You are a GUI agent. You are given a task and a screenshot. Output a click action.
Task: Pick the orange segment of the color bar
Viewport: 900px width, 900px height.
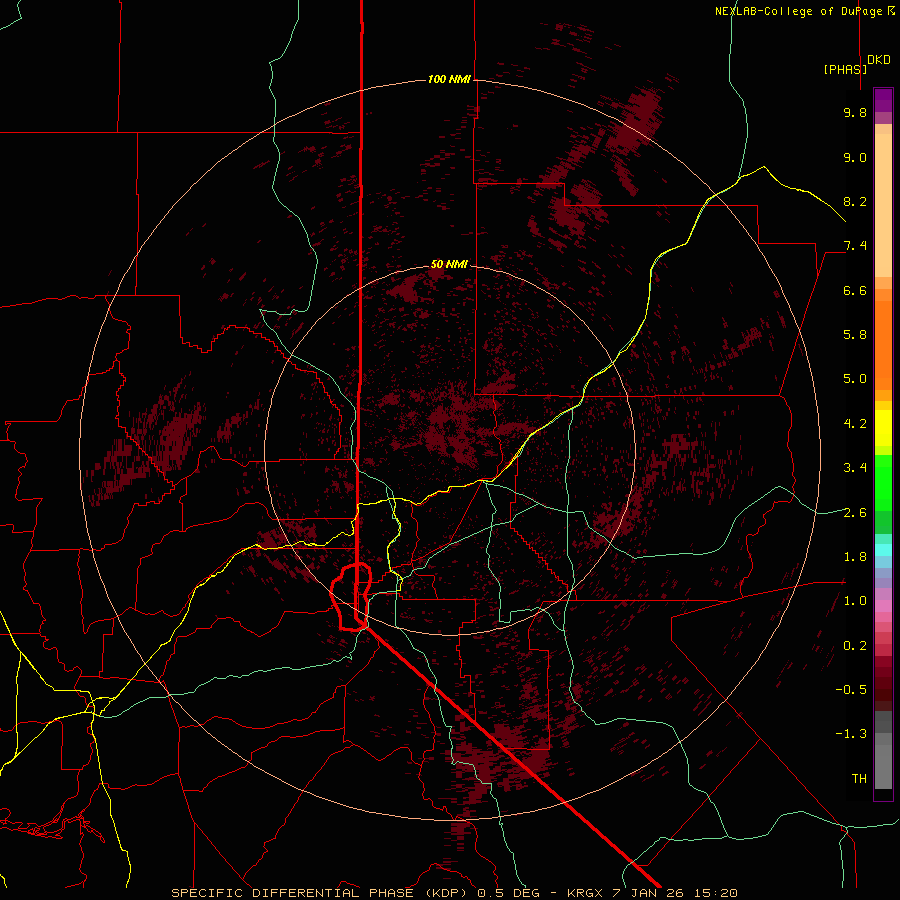[883, 344]
